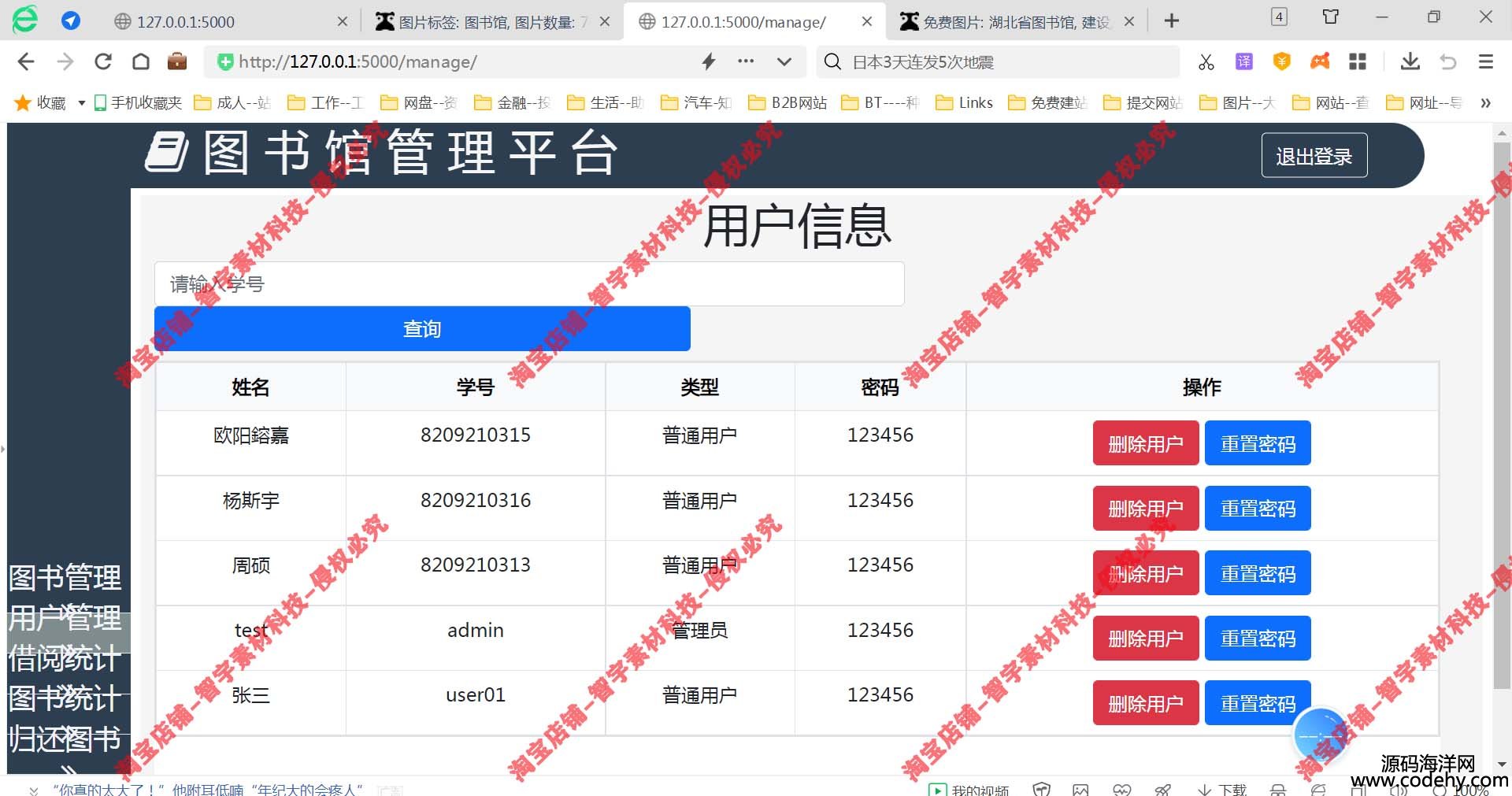The width and height of the screenshot is (1512, 796).
Task: Click the 日本3天连发5次地震 search box
Action: pos(998,61)
